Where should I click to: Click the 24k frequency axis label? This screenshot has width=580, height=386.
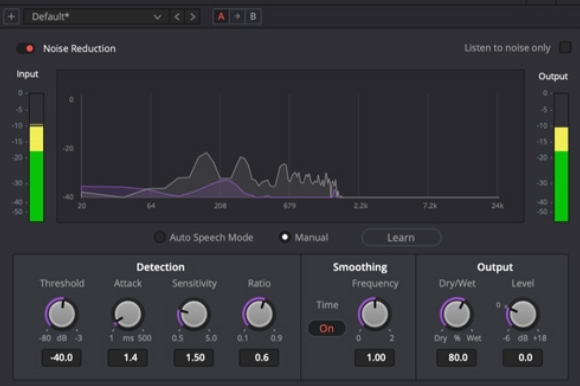click(x=498, y=206)
